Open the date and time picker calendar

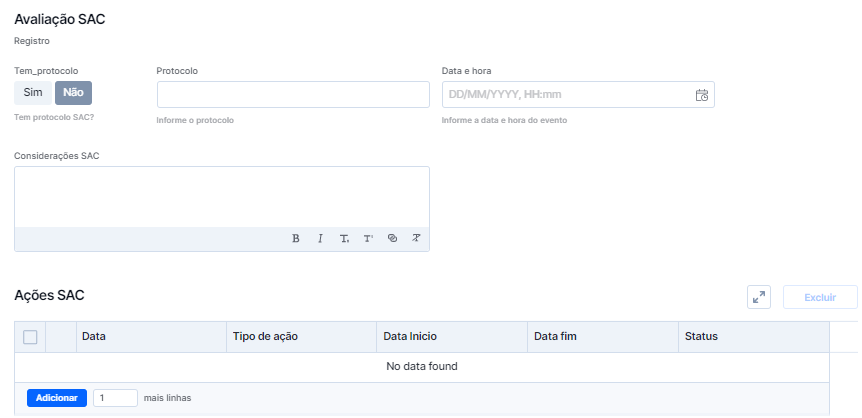point(702,95)
